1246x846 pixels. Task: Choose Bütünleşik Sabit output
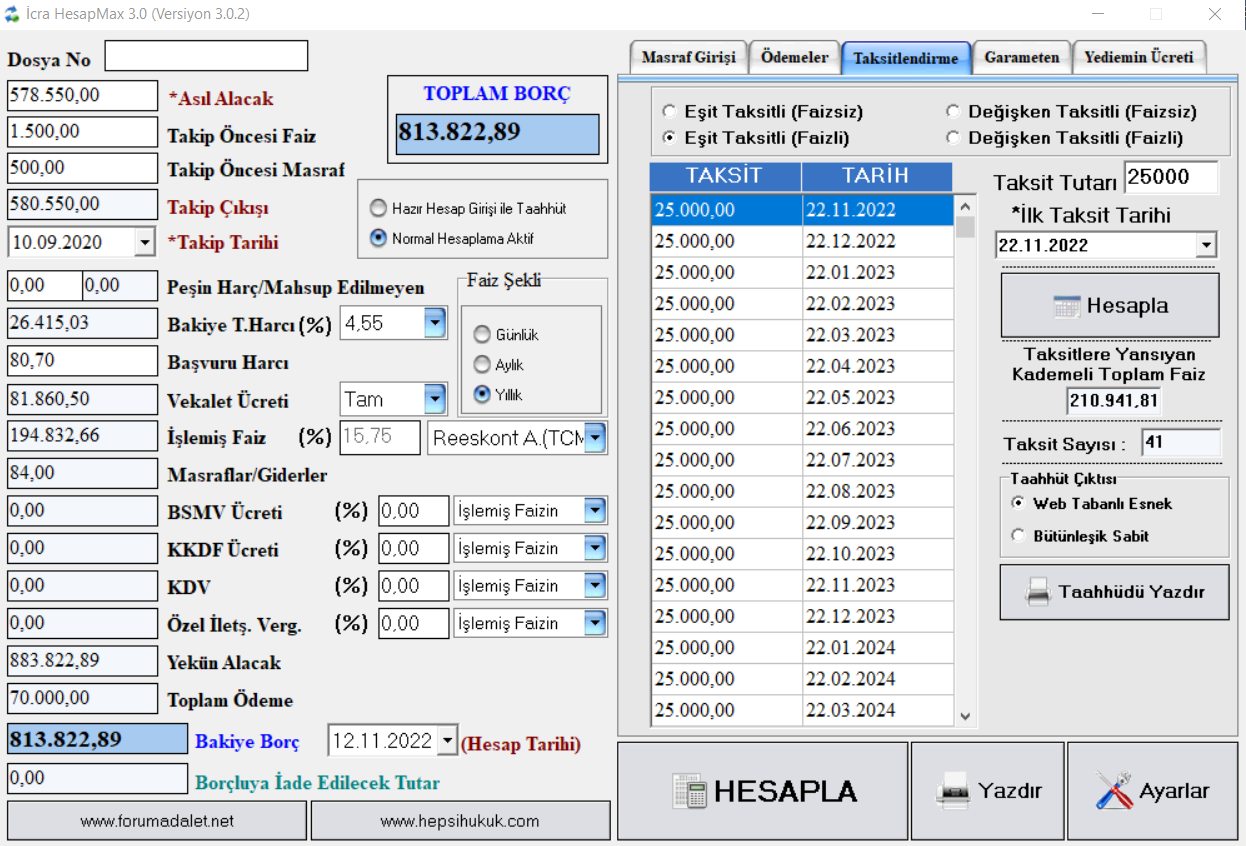coord(1018,535)
